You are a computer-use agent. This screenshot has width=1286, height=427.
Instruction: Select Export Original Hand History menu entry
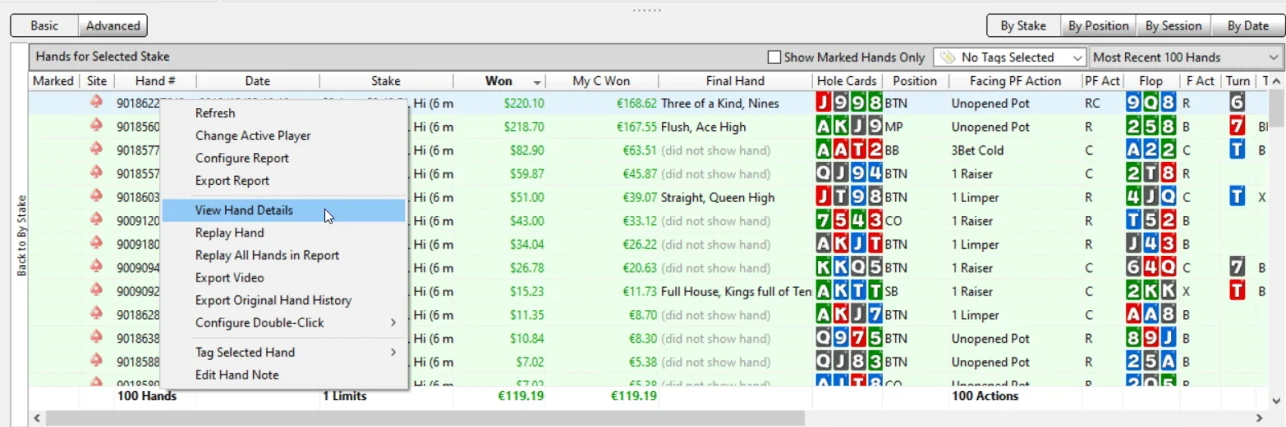[273, 300]
